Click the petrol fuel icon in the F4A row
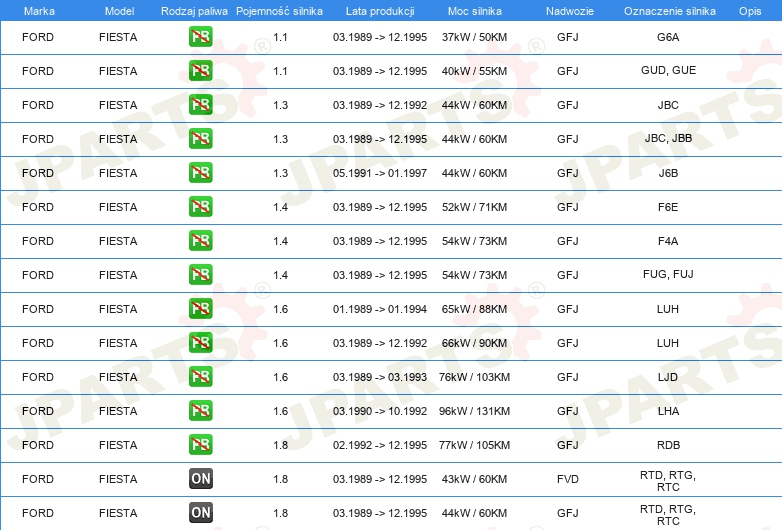Viewport: 782px width, 530px height. click(200, 241)
